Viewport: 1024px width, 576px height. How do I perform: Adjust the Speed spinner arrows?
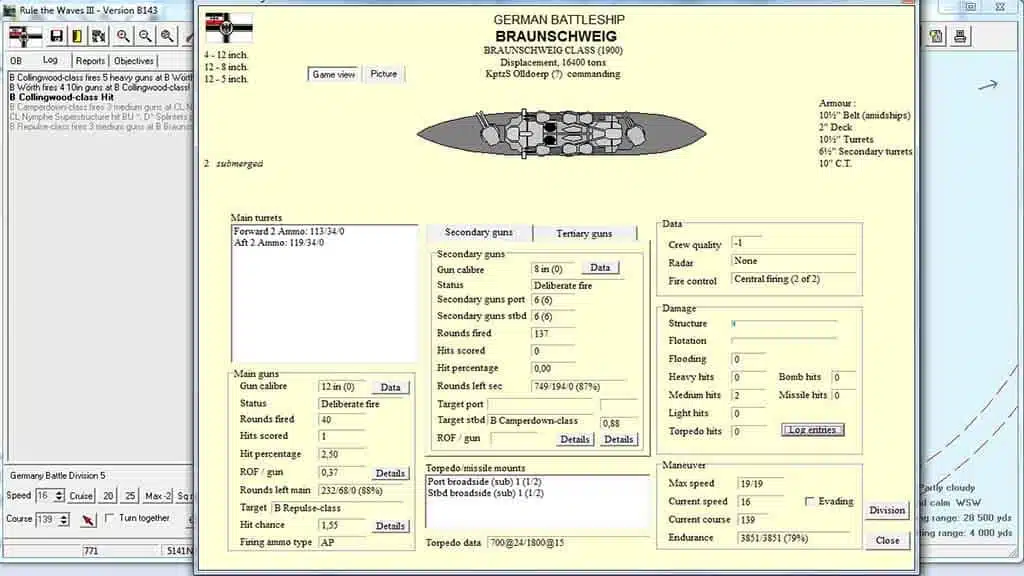coord(59,496)
